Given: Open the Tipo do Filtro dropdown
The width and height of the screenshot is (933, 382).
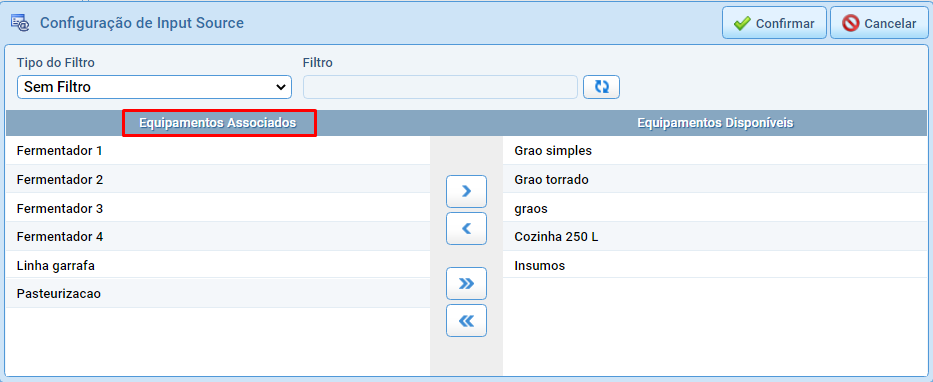Looking at the screenshot, I should point(154,87).
